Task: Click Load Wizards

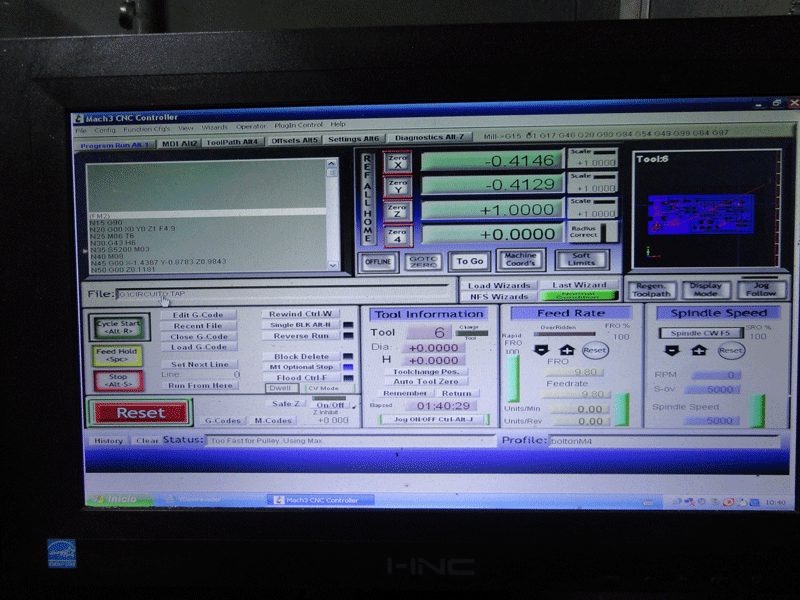Action: pos(499,285)
